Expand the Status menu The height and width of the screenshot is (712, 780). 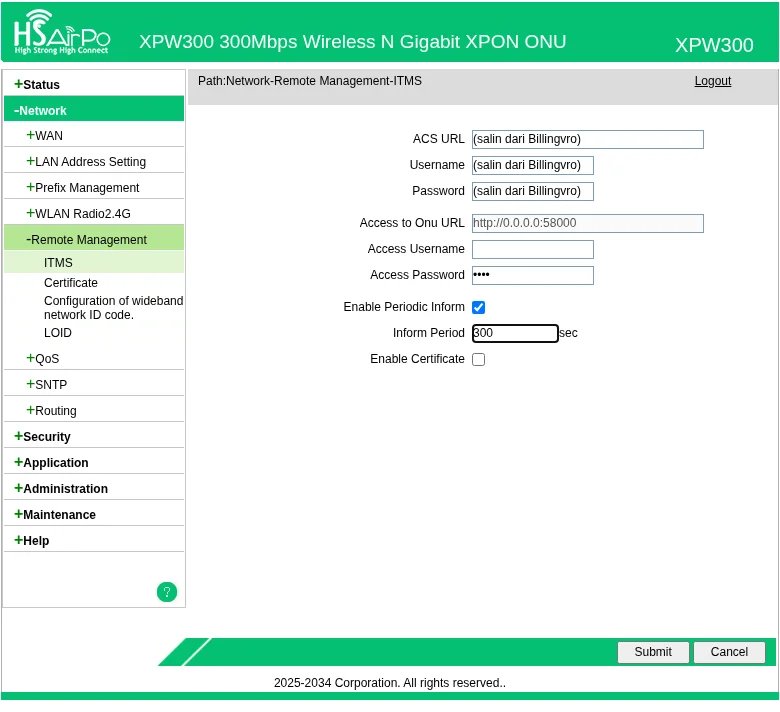94,84
